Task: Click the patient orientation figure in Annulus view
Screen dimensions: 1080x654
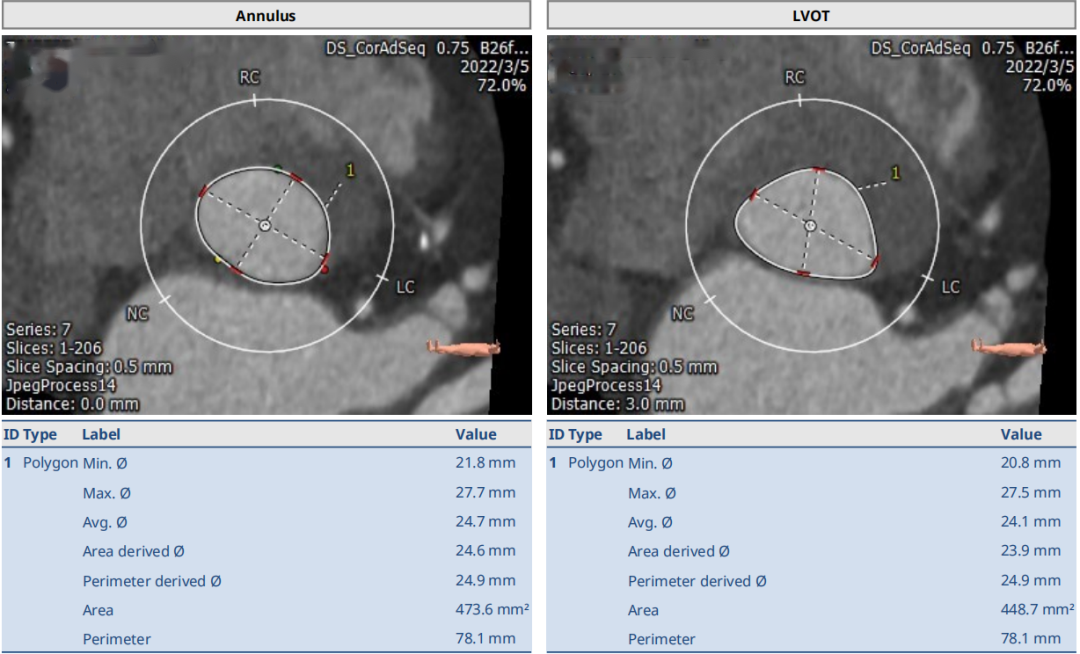Action: click(x=463, y=347)
